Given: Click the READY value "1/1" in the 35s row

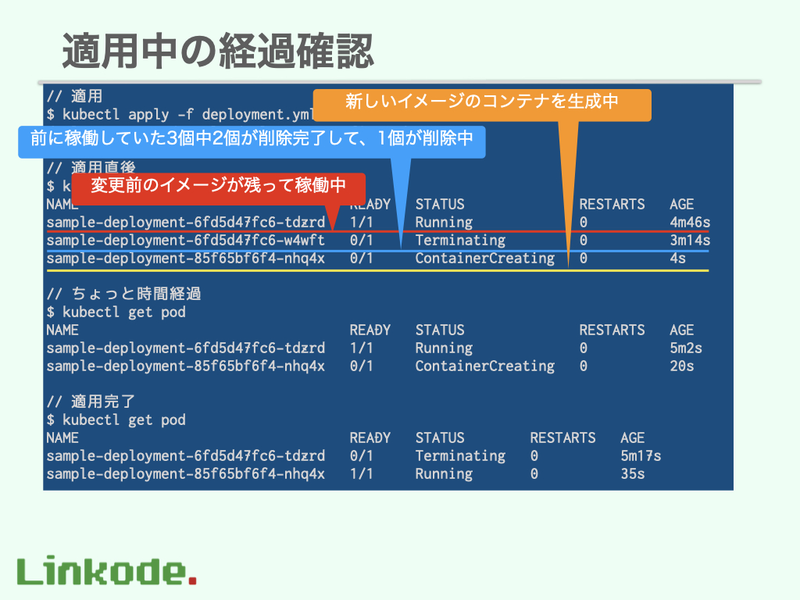Looking at the screenshot, I should 361,474.
